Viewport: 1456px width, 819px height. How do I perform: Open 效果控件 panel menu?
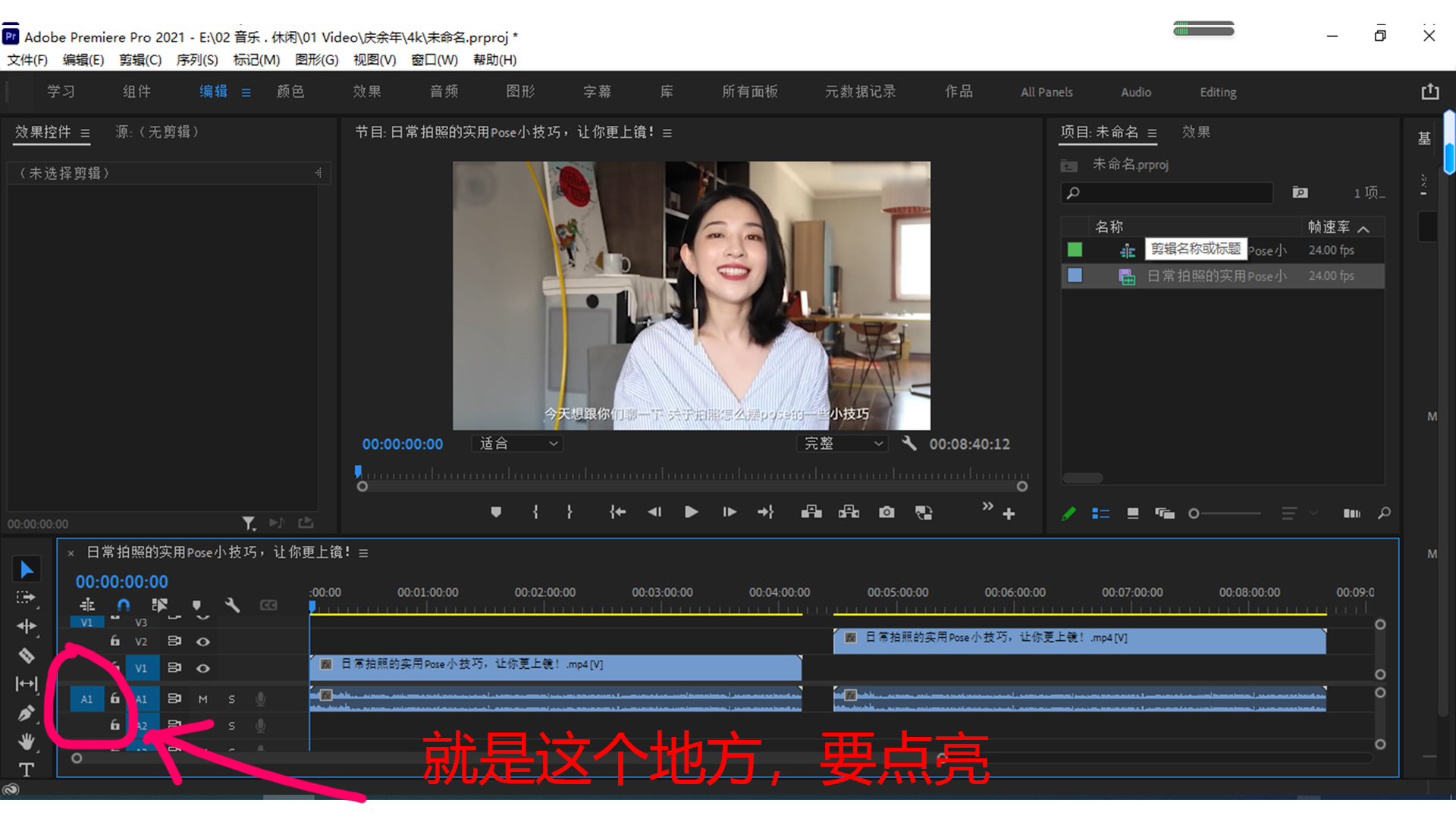(85, 133)
